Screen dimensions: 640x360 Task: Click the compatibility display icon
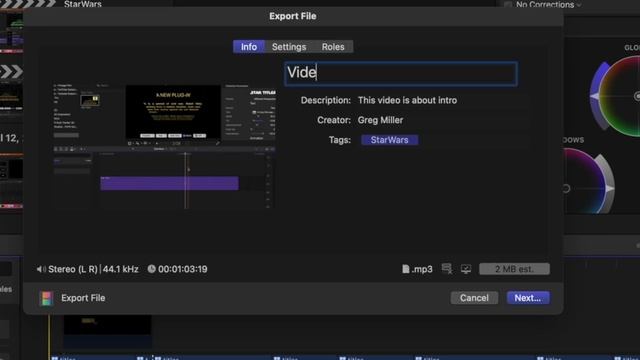click(466, 269)
